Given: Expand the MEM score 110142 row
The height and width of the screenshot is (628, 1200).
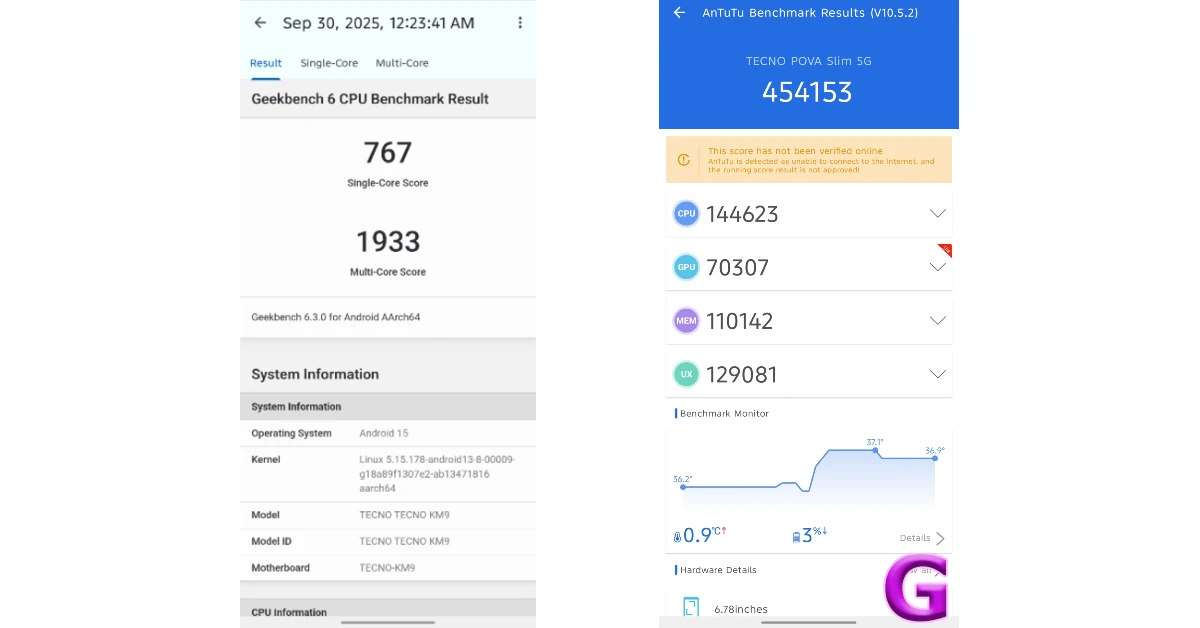Looking at the screenshot, I should (x=937, y=321).
